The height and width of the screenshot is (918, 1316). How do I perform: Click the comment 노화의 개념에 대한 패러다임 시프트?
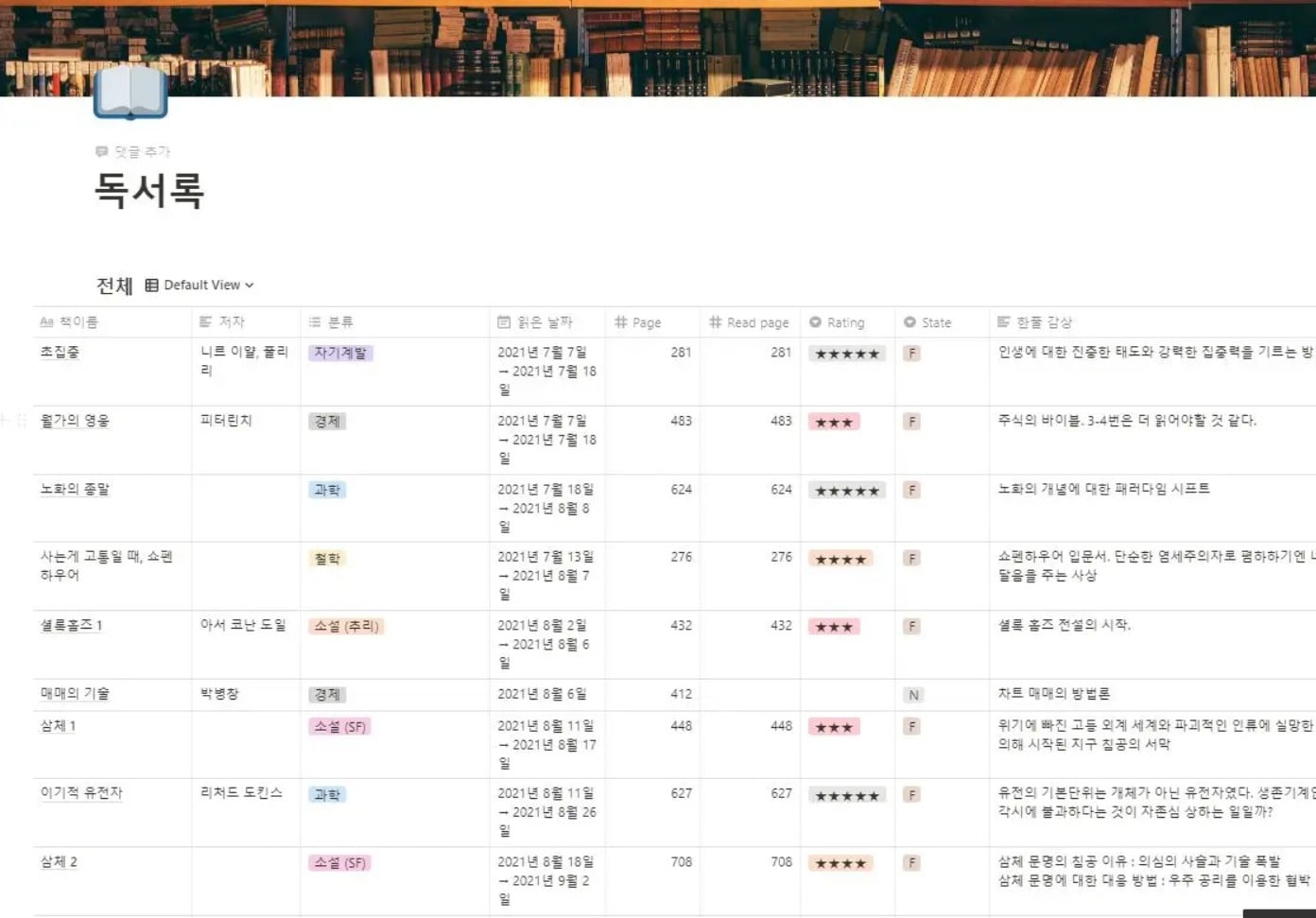tap(1103, 489)
